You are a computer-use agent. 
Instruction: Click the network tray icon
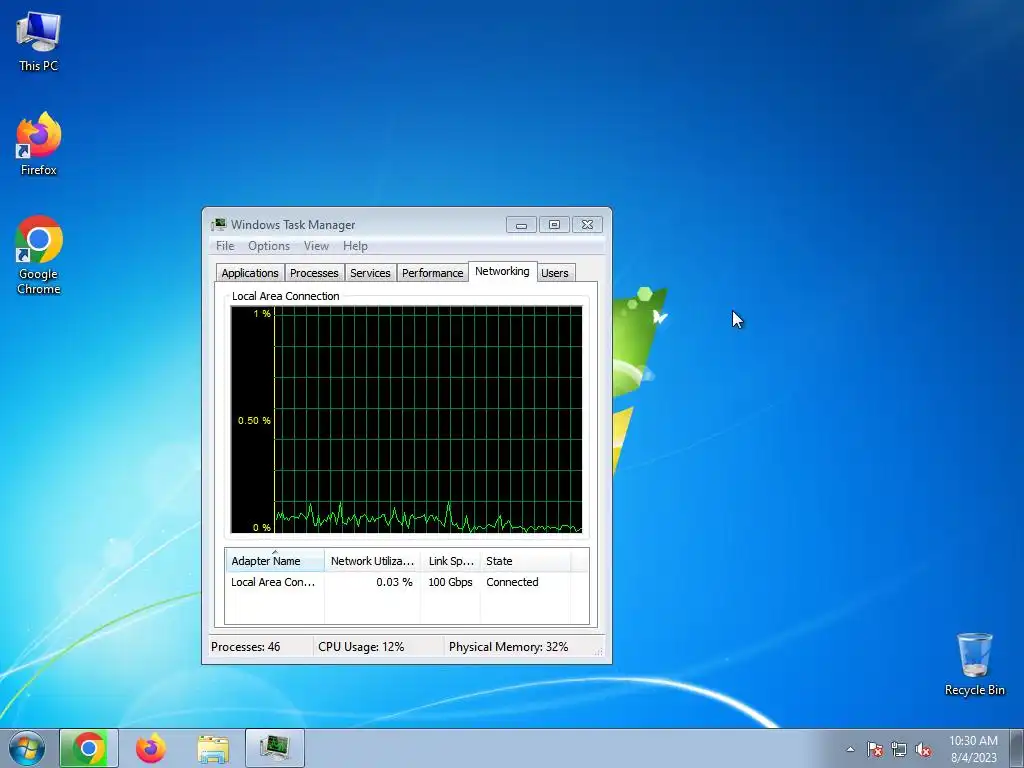[899, 749]
